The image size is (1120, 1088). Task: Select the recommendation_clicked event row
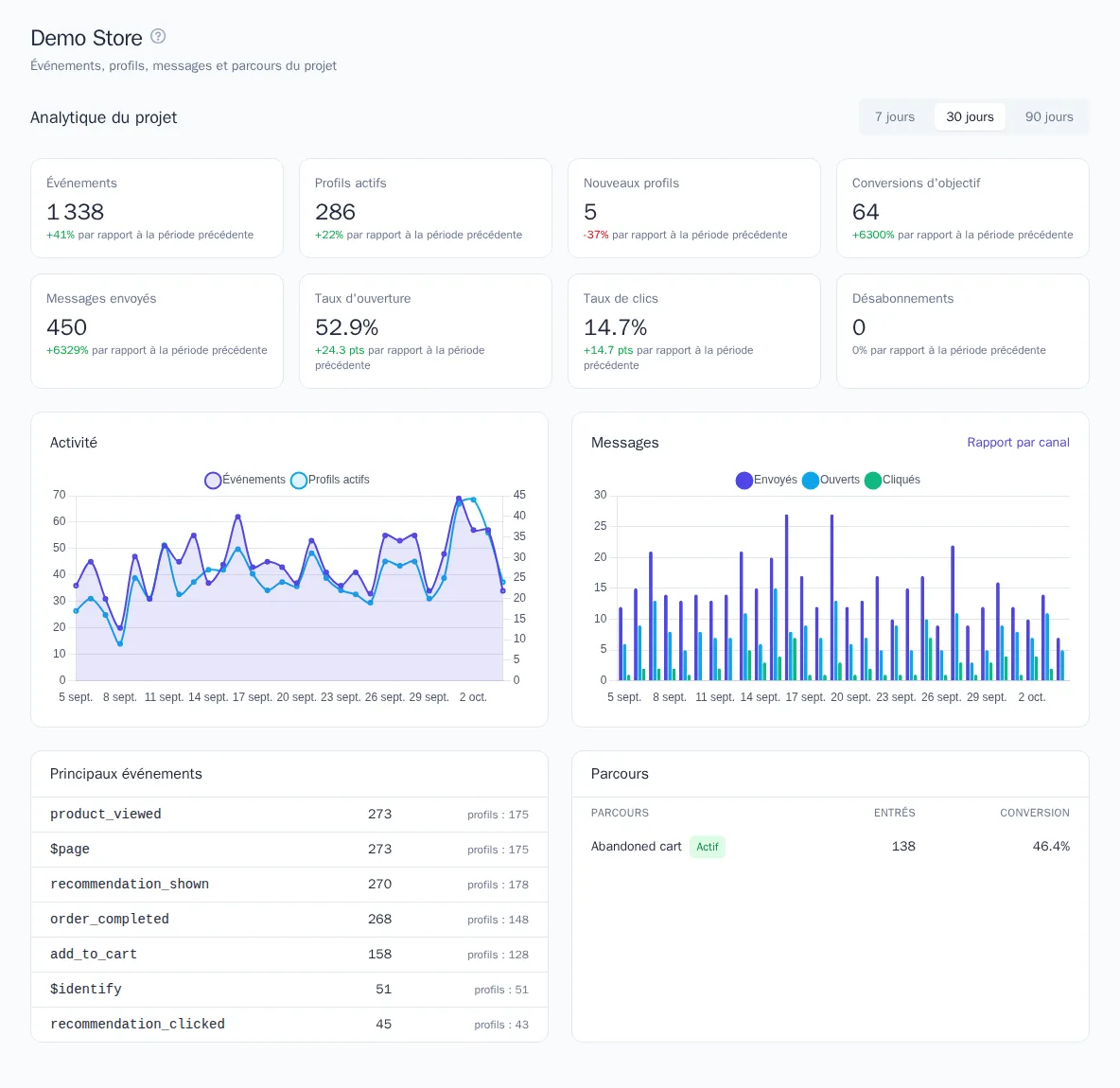289,1025
